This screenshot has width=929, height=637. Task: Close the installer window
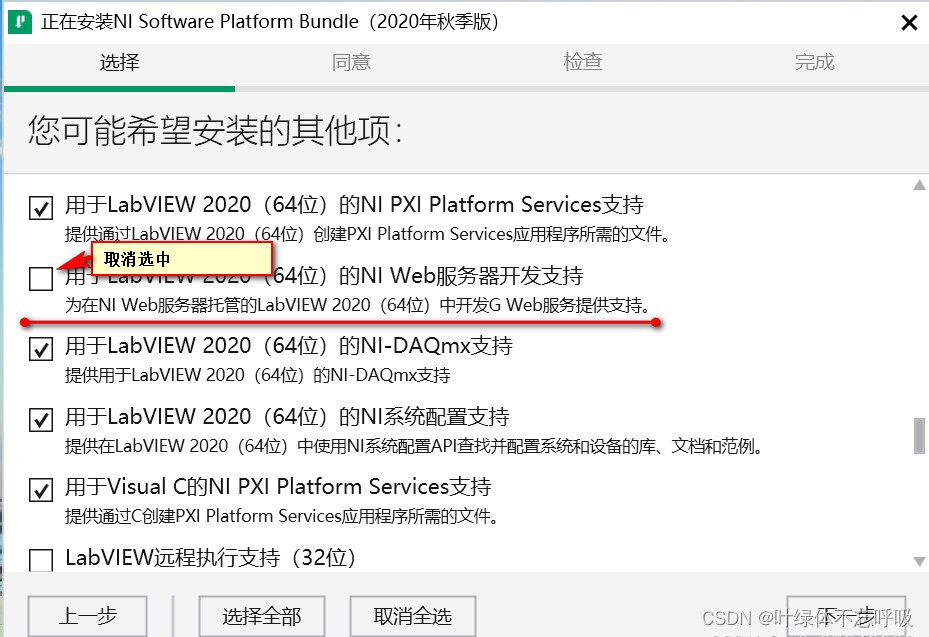point(908,21)
